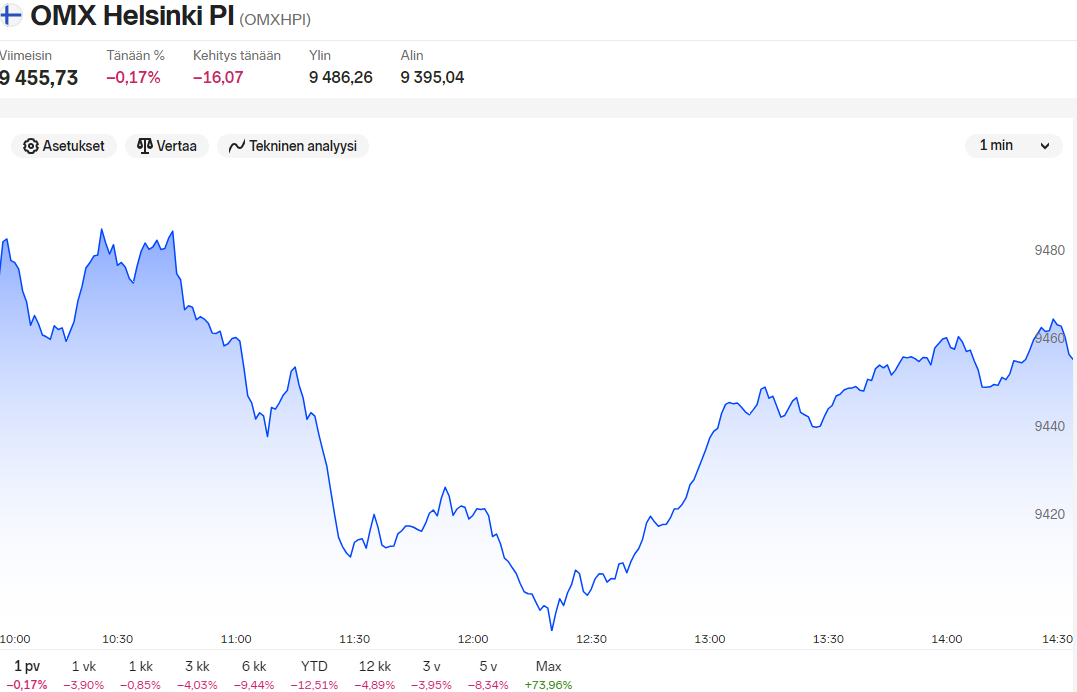This screenshot has width=1077, height=692.
Task: Select the 6 kk time range tab
Action: 254,674
